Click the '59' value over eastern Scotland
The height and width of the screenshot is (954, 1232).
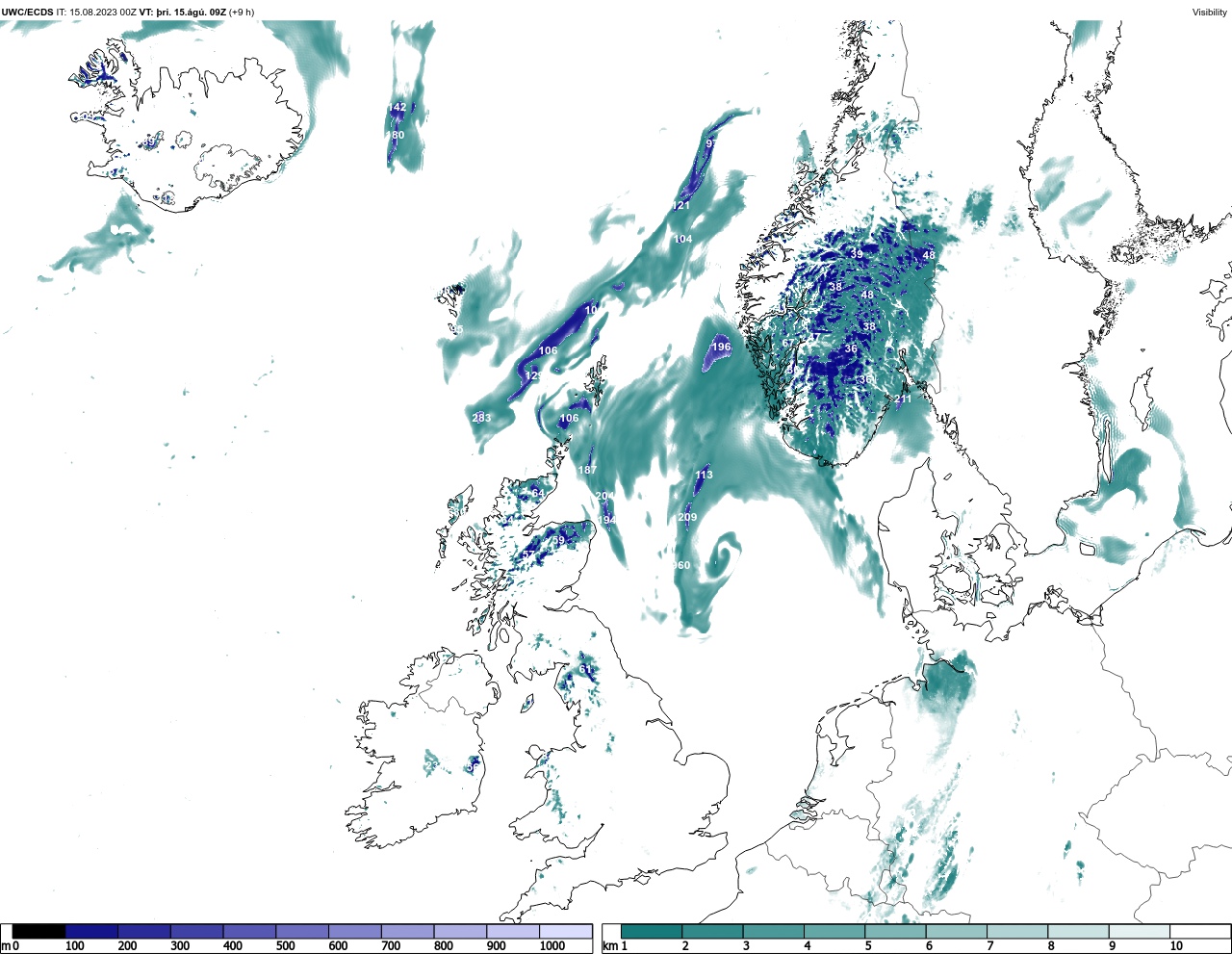point(558,540)
